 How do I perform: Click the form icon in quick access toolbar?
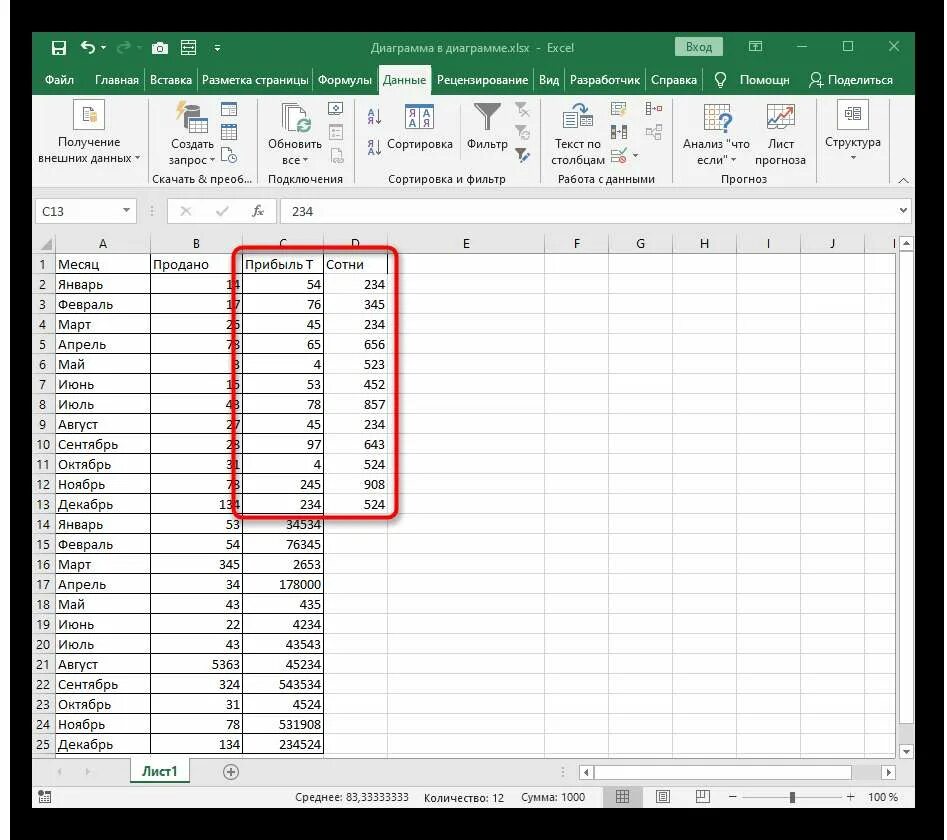188,47
